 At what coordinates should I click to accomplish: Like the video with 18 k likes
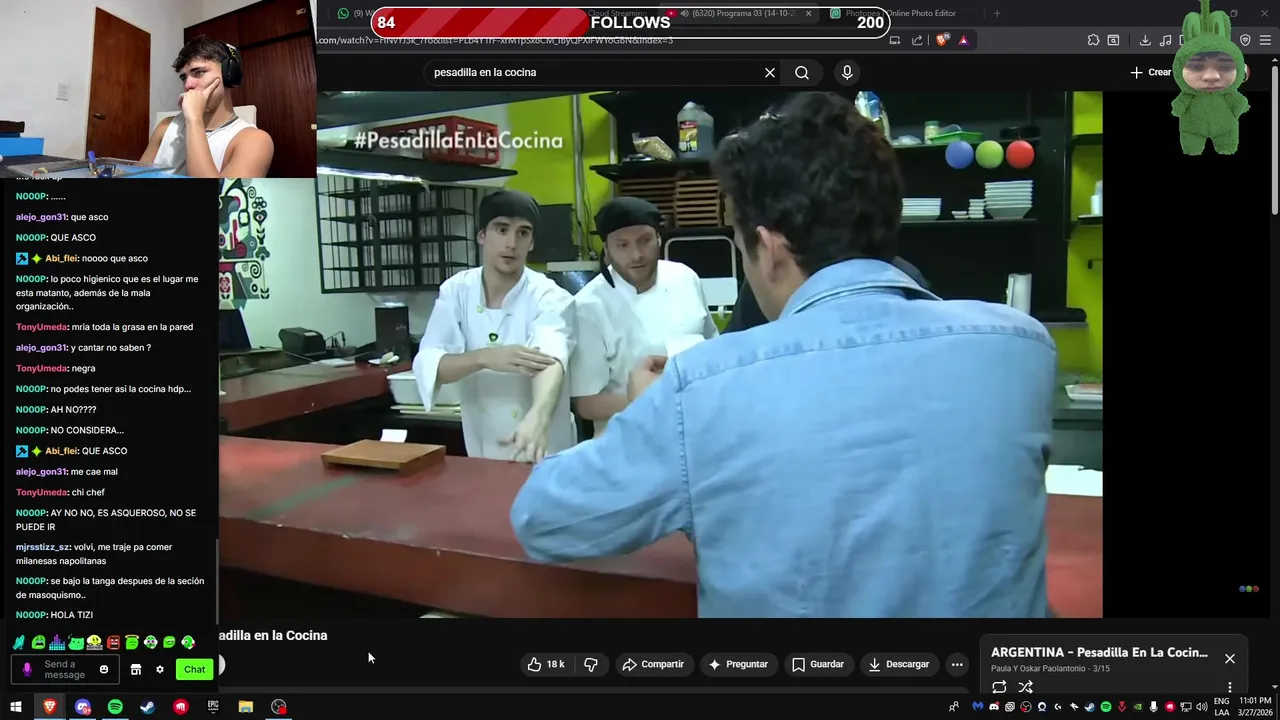click(546, 664)
